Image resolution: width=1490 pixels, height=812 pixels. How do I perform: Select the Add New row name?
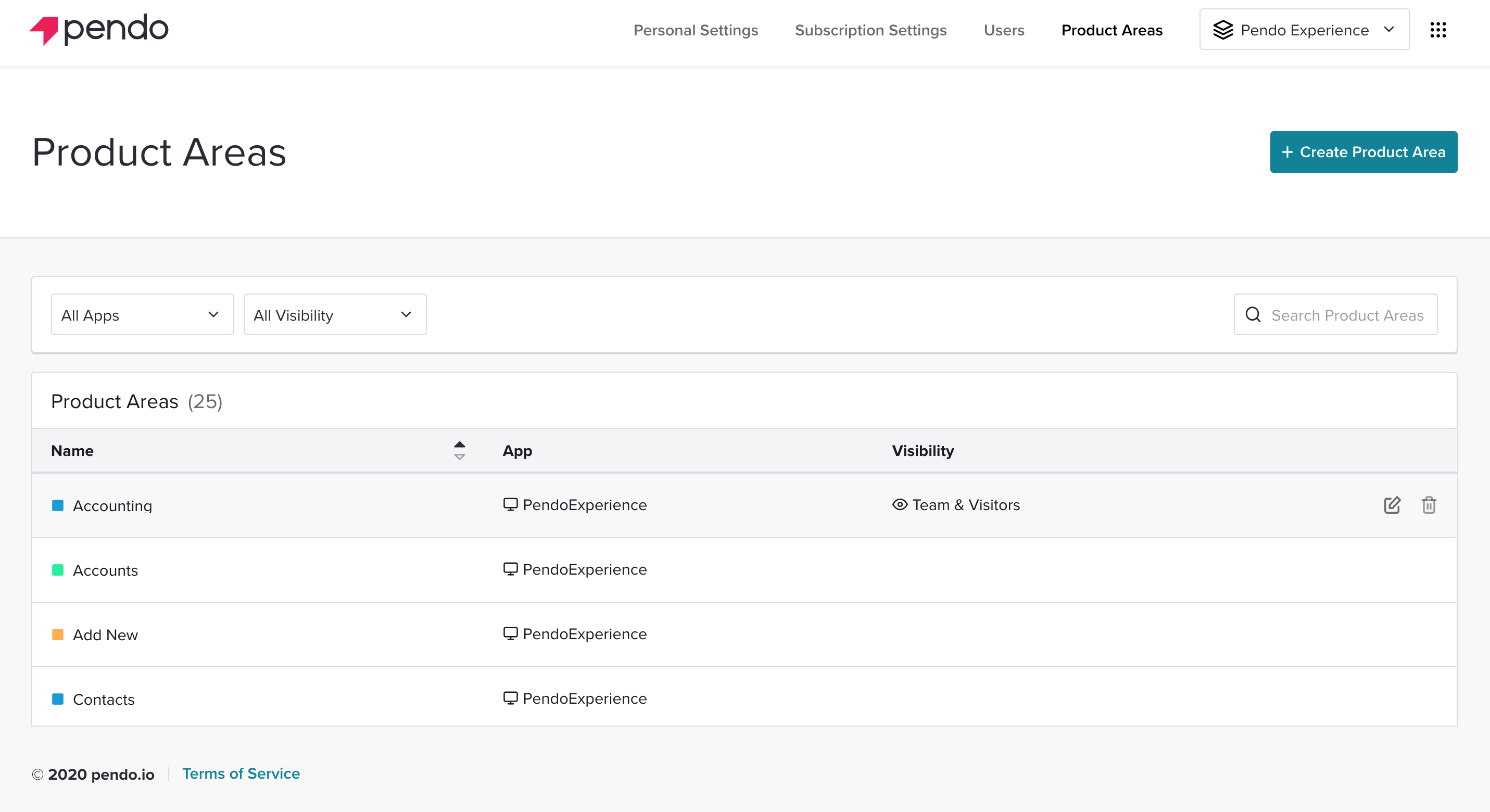105,635
